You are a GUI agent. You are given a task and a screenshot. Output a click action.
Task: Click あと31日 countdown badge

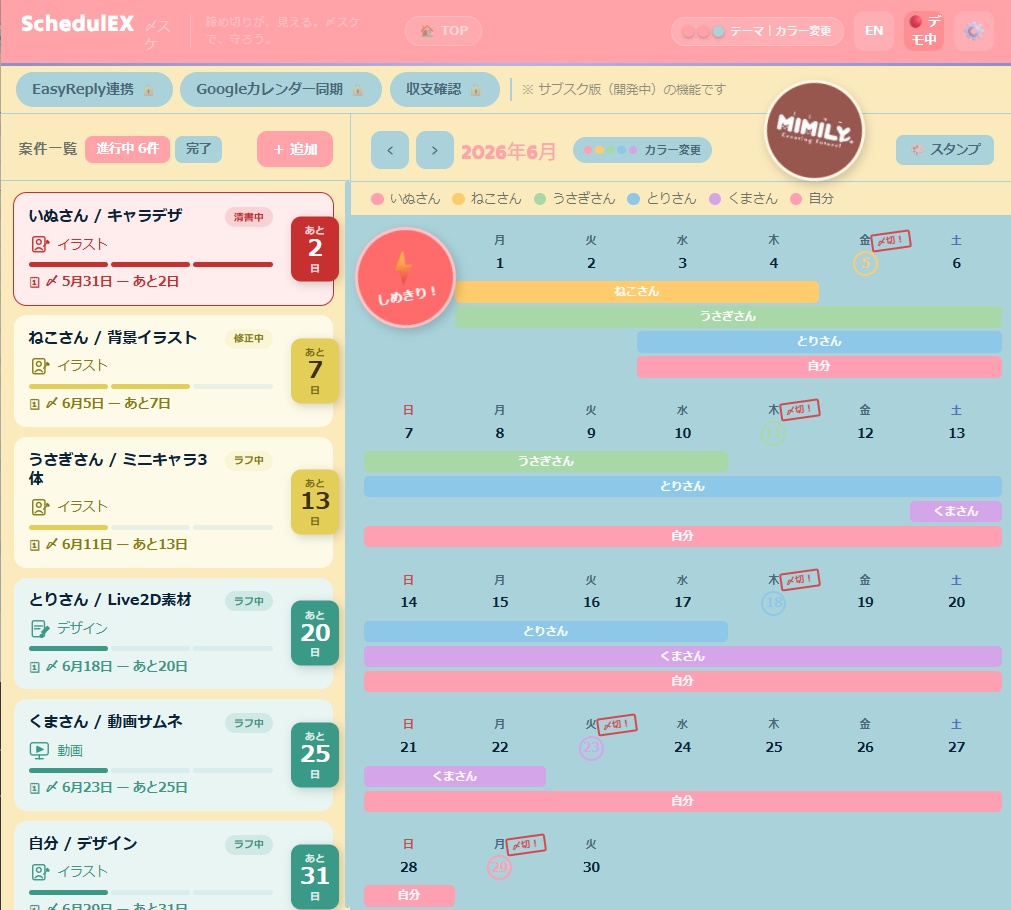point(315,876)
